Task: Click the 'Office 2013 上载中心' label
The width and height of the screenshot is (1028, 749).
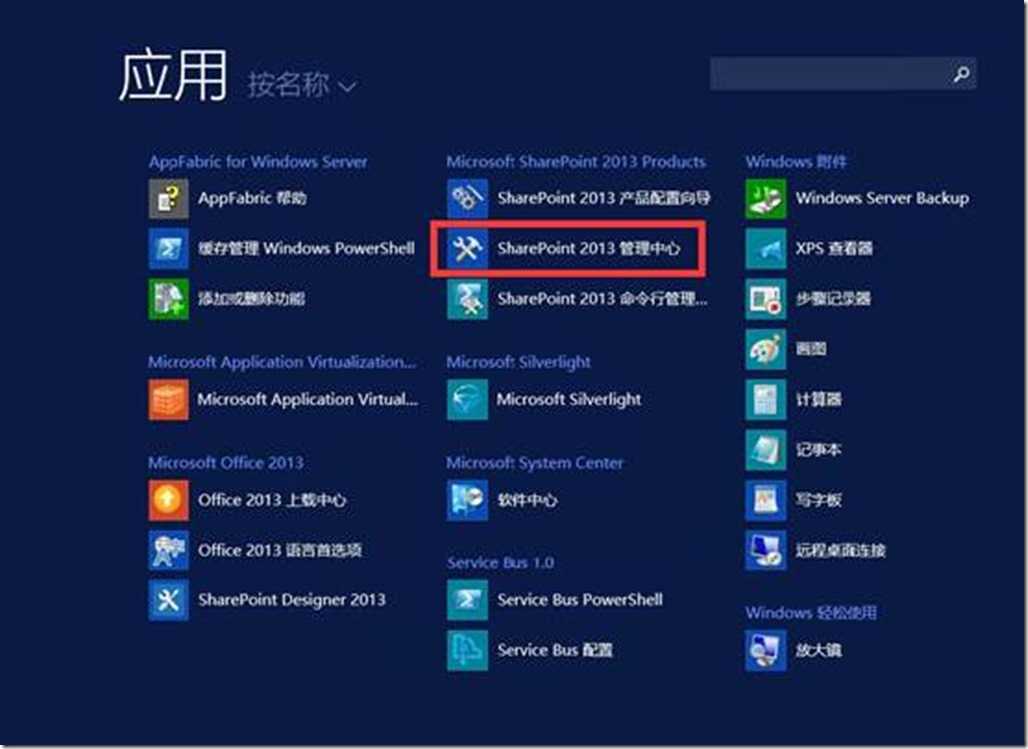Action: 272,500
